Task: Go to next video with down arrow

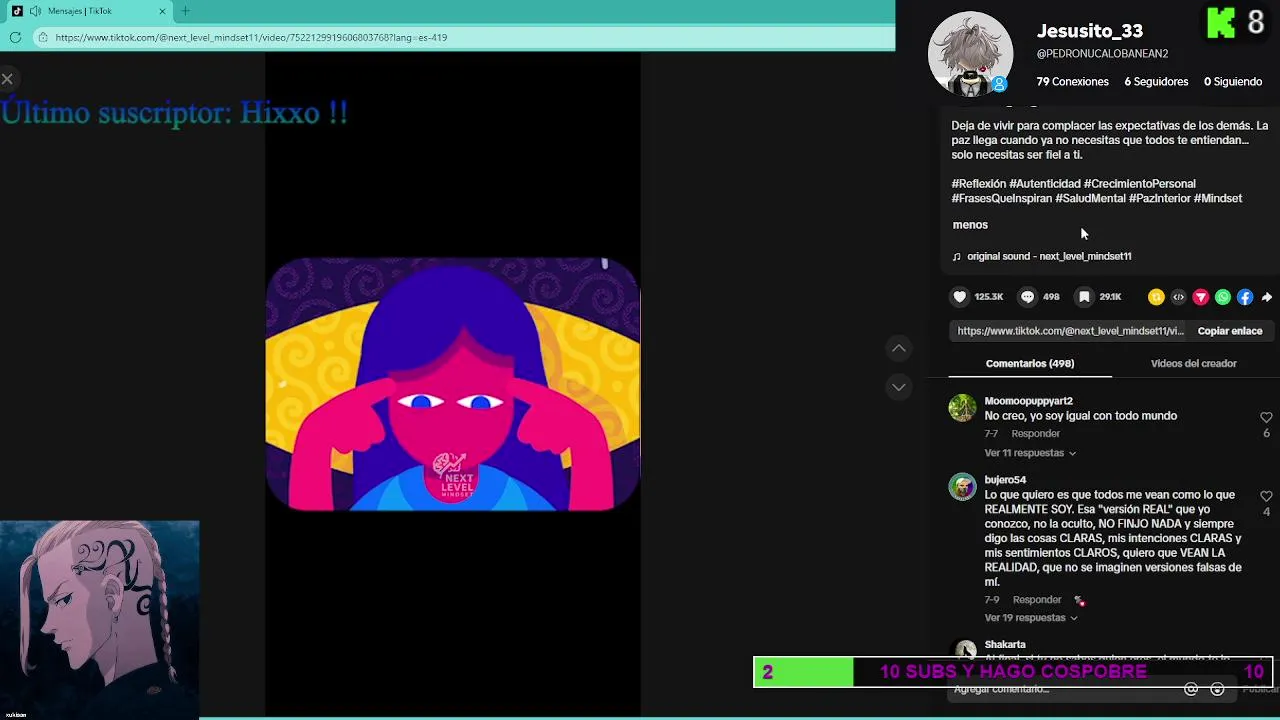Action: (x=899, y=387)
